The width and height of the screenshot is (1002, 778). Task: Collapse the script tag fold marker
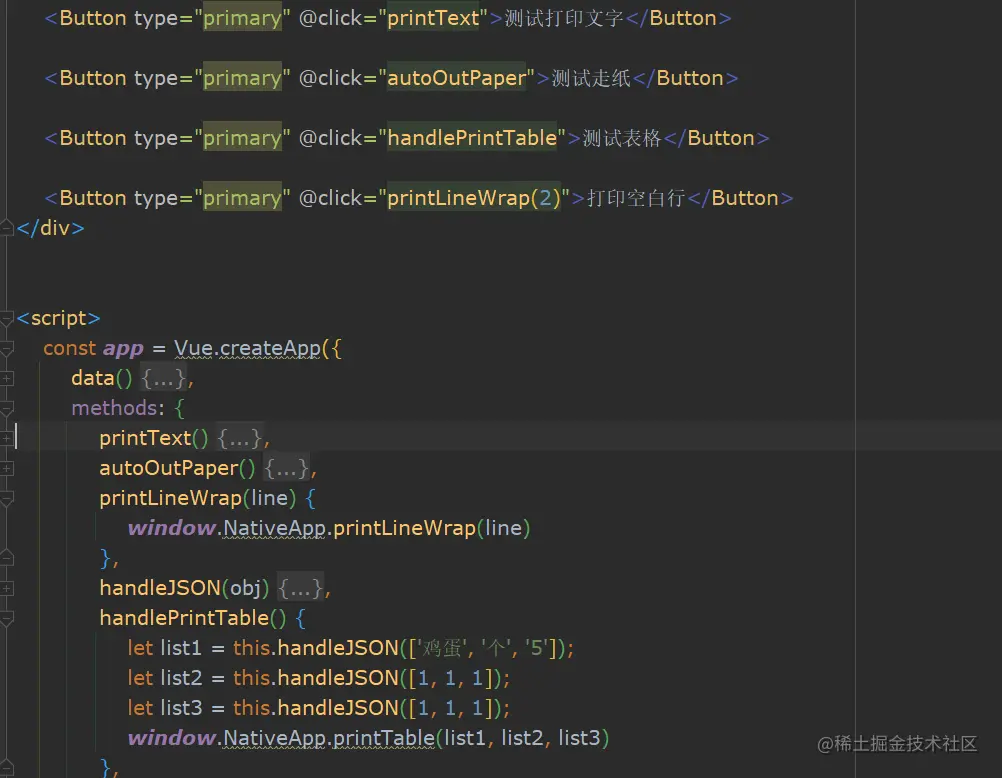(6, 318)
